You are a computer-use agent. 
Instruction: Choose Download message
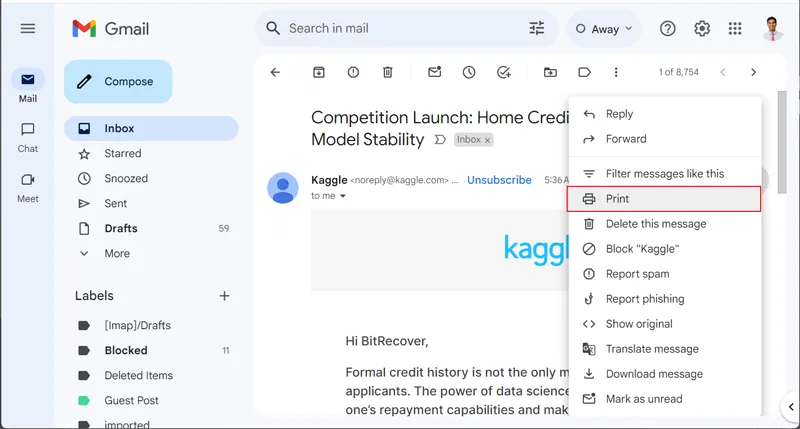665,374
